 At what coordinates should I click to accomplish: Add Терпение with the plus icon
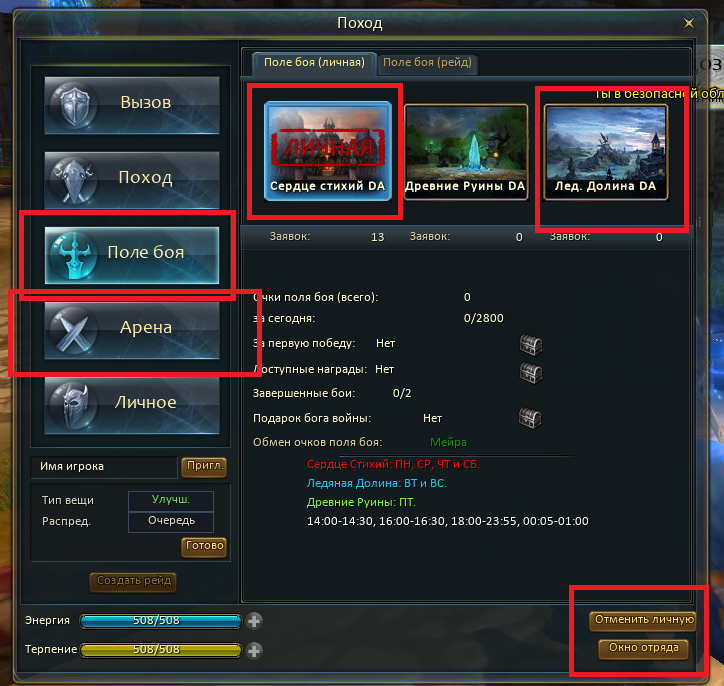[254, 650]
